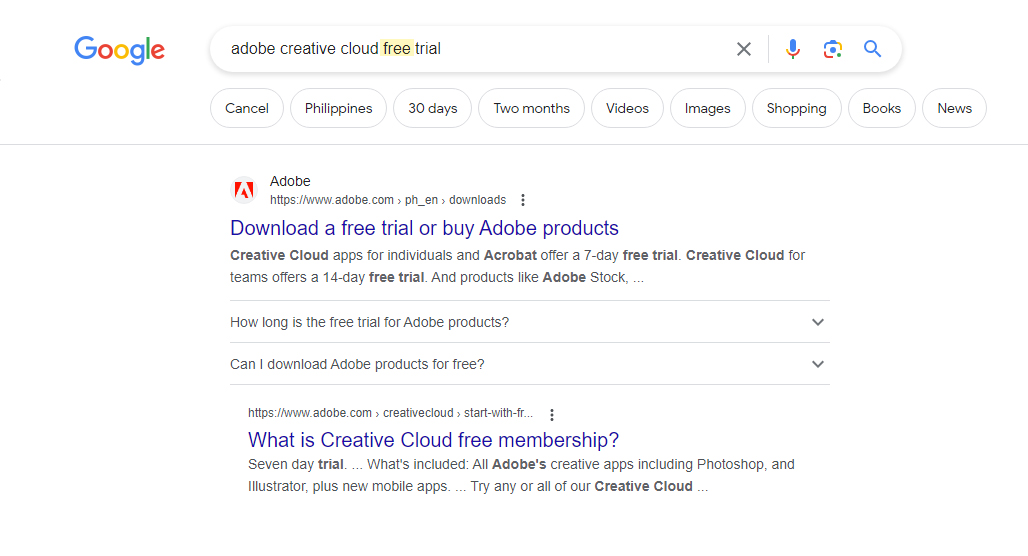This screenshot has width=1028, height=556.
Task: Click the magnifying glass search button
Action: [x=872, y=49]
